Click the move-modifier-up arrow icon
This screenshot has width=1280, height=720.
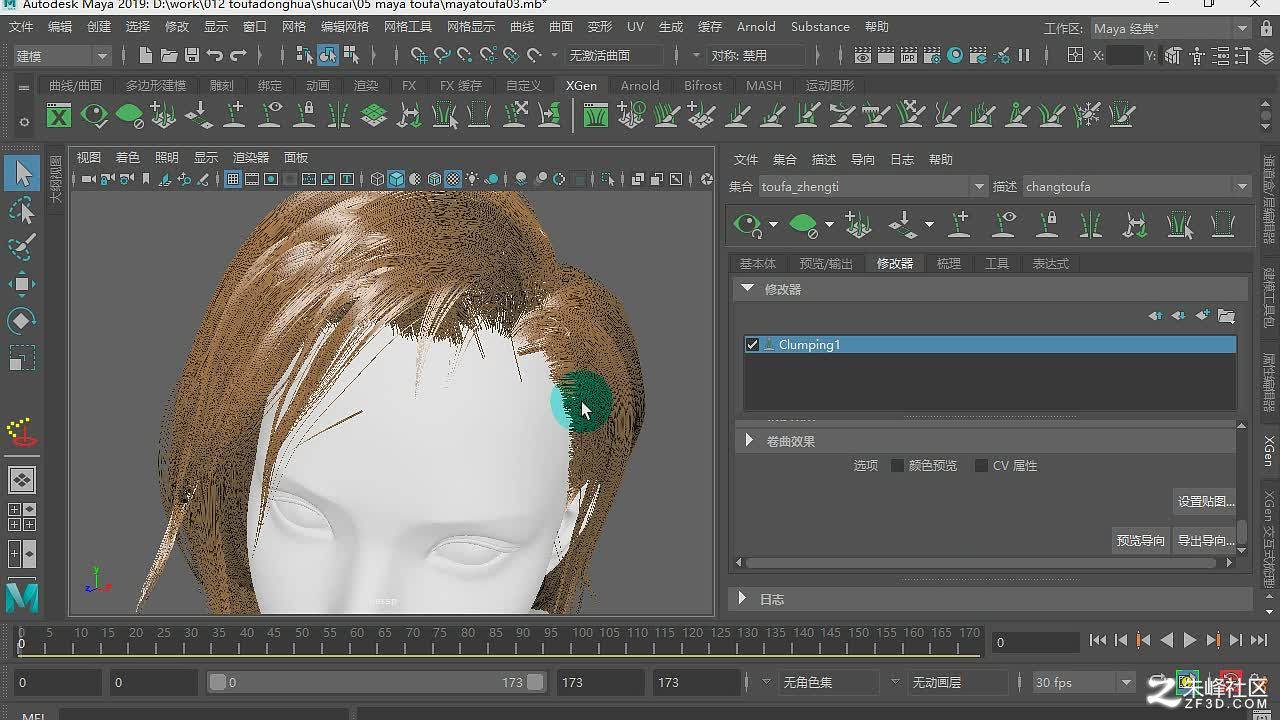pos(1156,316)
